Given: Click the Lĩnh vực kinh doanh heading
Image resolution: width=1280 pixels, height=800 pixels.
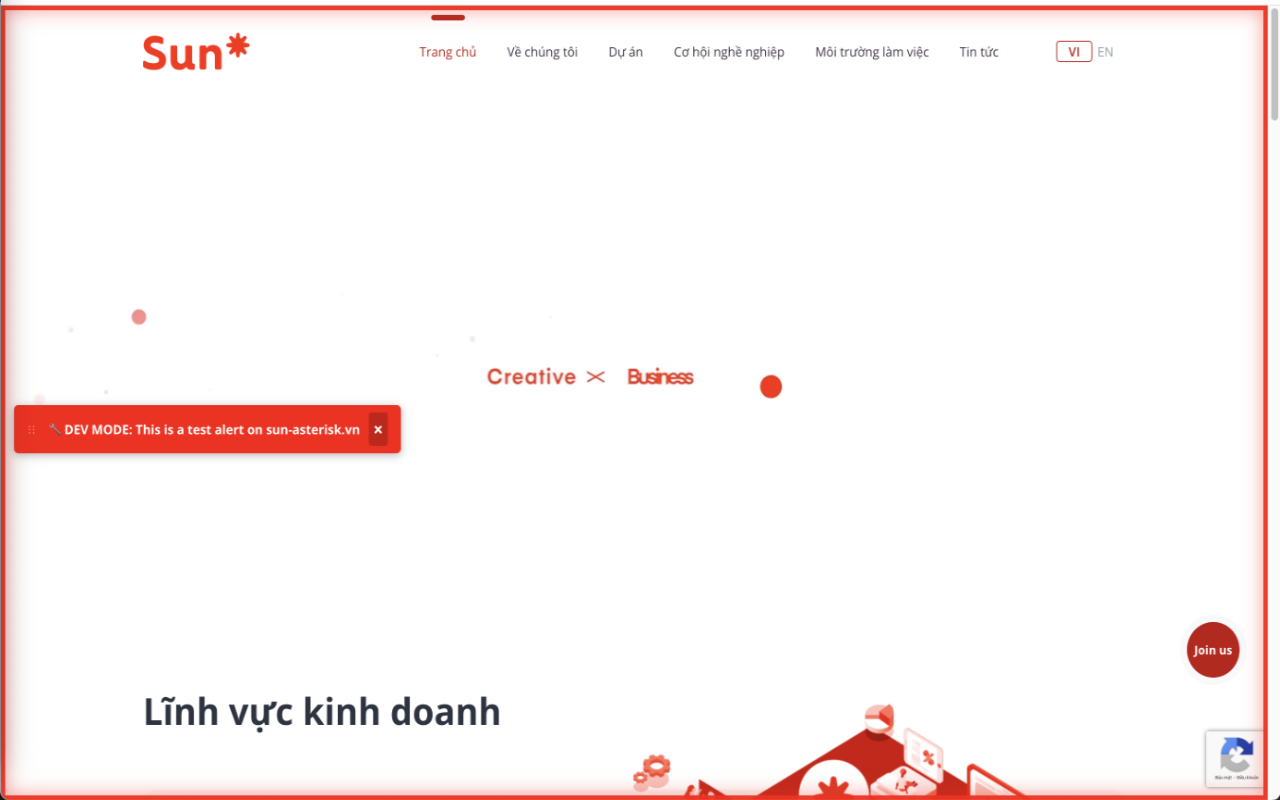Looking at the screenshot, I should 322,712.
